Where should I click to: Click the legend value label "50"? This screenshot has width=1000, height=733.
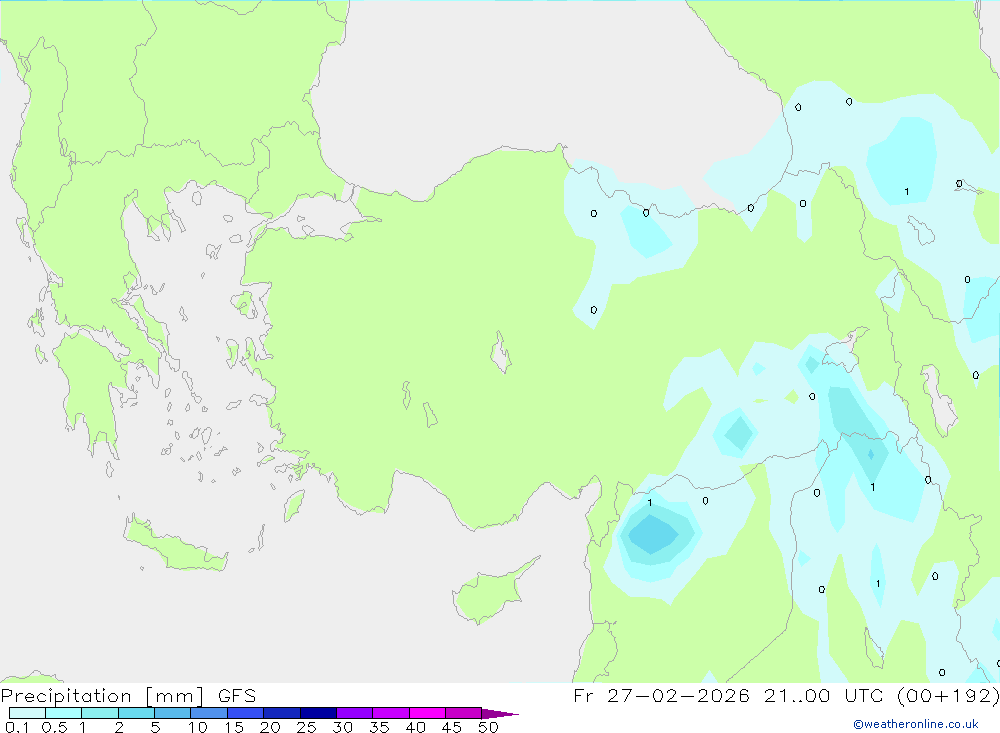pyautogui.click(x=488, y=727)
